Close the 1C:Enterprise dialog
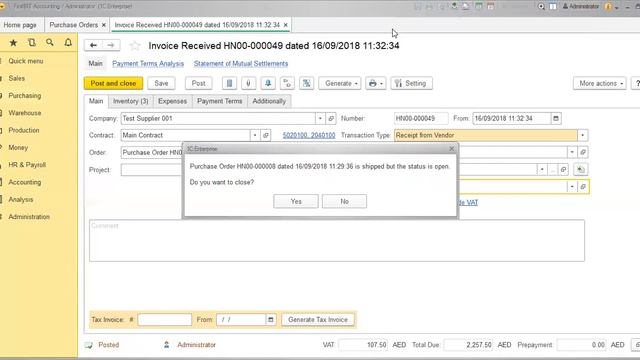Viewport: 640px width, 360px height. click(x=451, y=149)
